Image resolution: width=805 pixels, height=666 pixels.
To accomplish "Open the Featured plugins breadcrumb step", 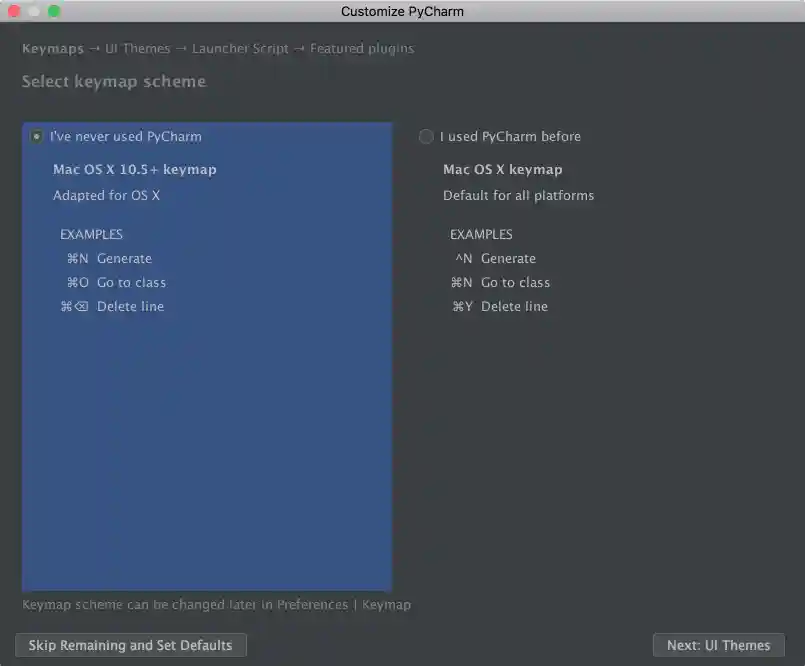I will (361, 48).
